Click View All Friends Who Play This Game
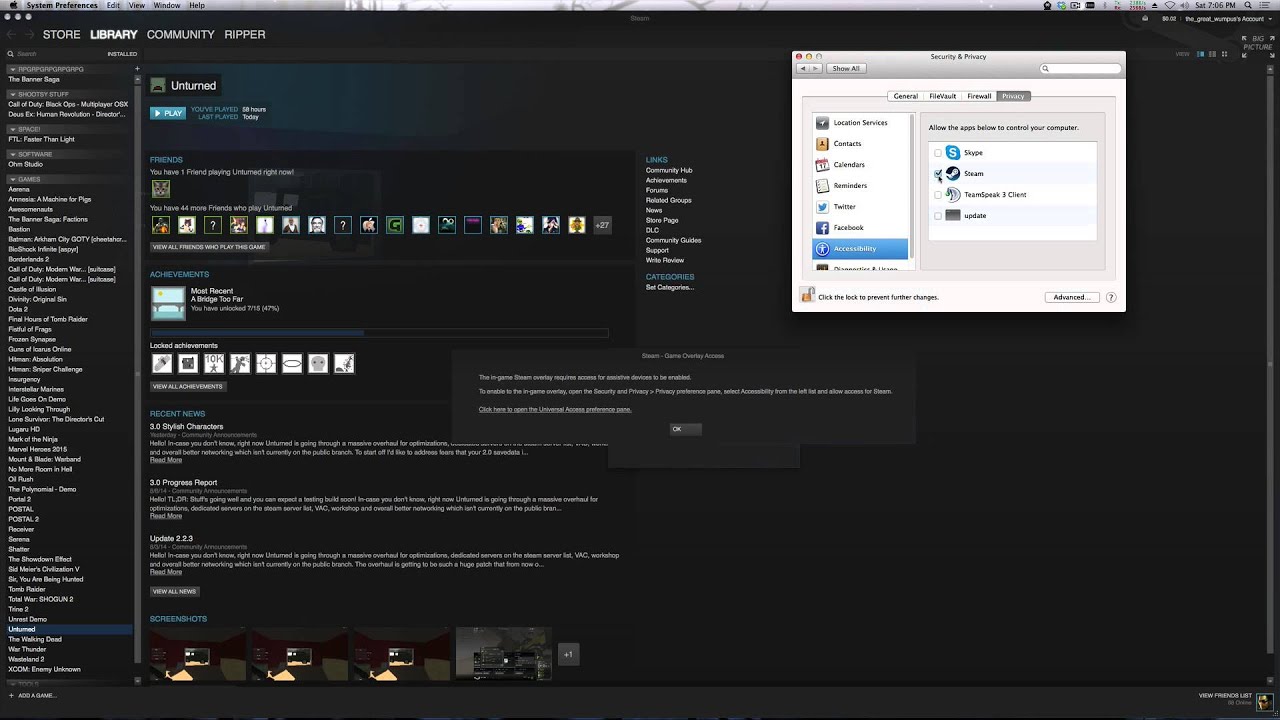The width and height of the screenshot is (1280, 720). [209, 247]
